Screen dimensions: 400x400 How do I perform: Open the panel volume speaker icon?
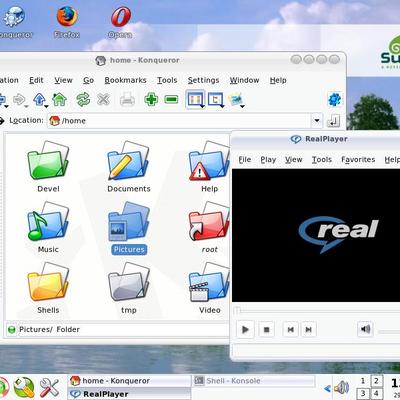341,387
